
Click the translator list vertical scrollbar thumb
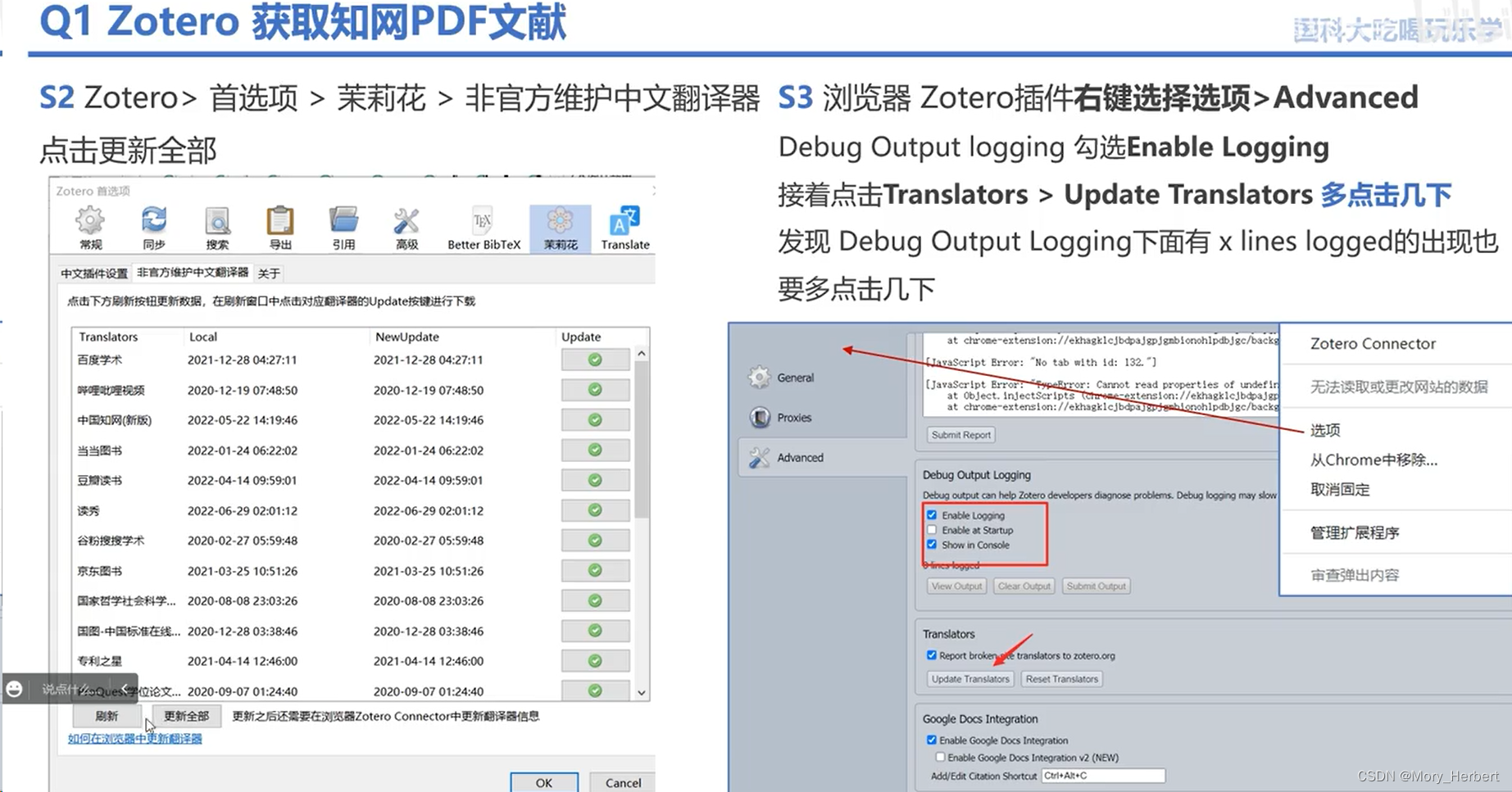[x=642, y=441]
